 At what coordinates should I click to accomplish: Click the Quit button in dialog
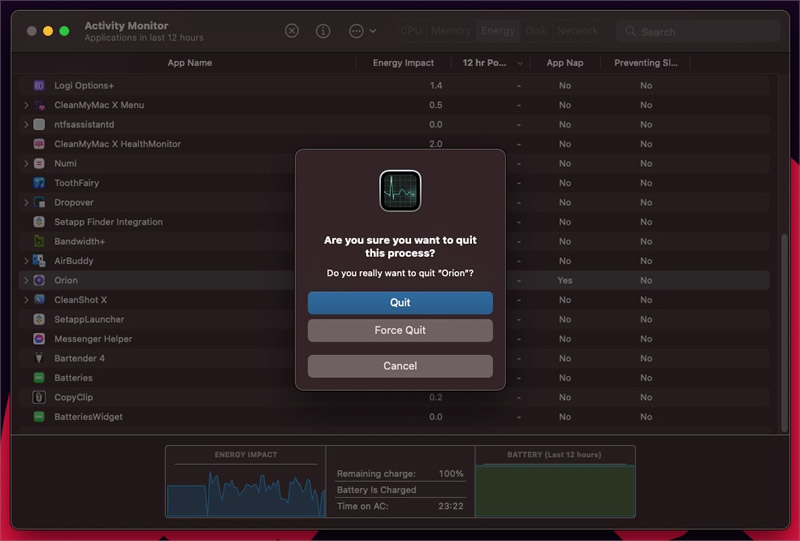(x=400, y=303)
